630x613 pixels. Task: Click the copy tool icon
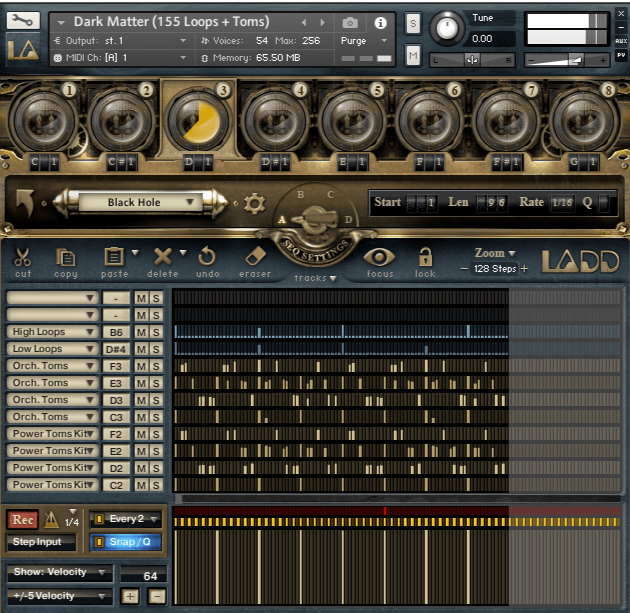(x=66, y=257)
